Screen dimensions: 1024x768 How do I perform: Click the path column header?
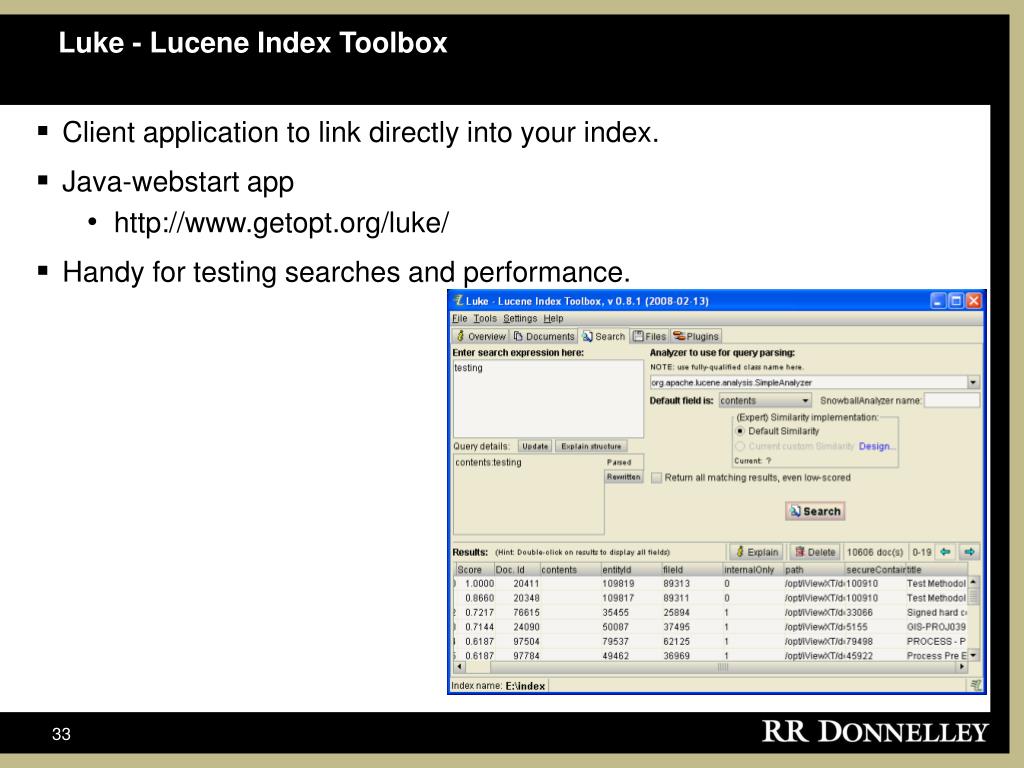[x=813, y=569]
